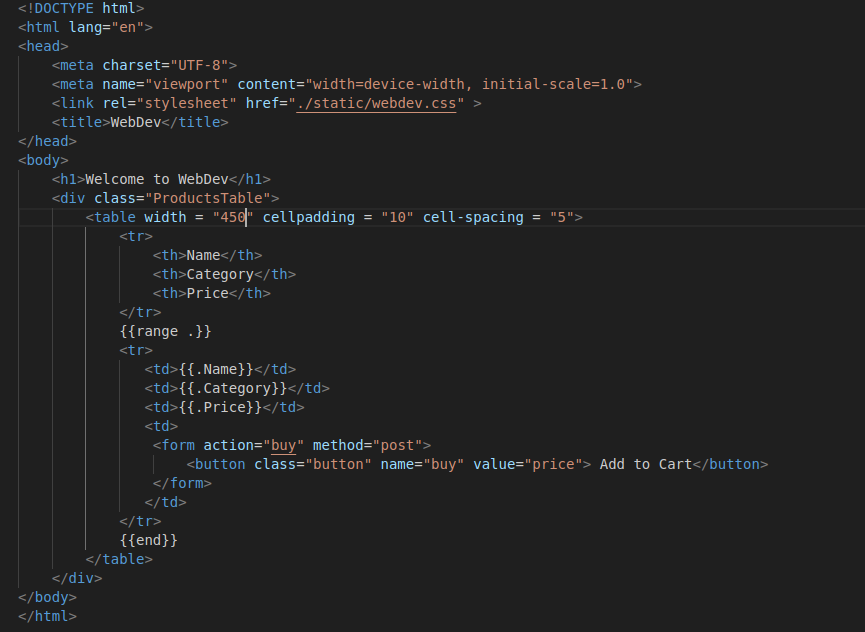The width and height of the screenshot is (865, 632).
Task: Click the "{{.Name}}" template cell
Action: [216, 369]
